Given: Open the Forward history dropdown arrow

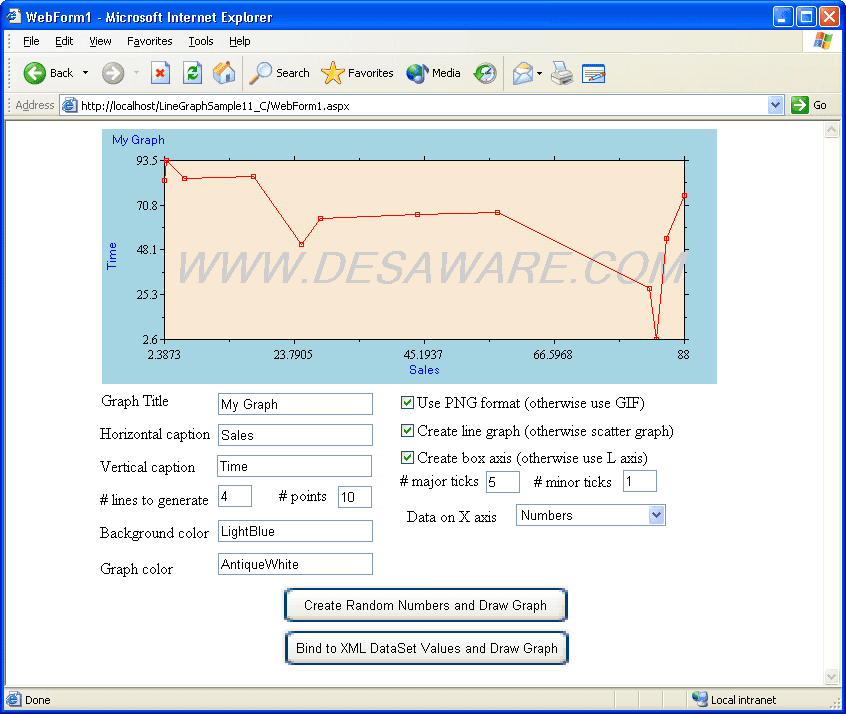Looking at the screenshot, I should 136,73.
